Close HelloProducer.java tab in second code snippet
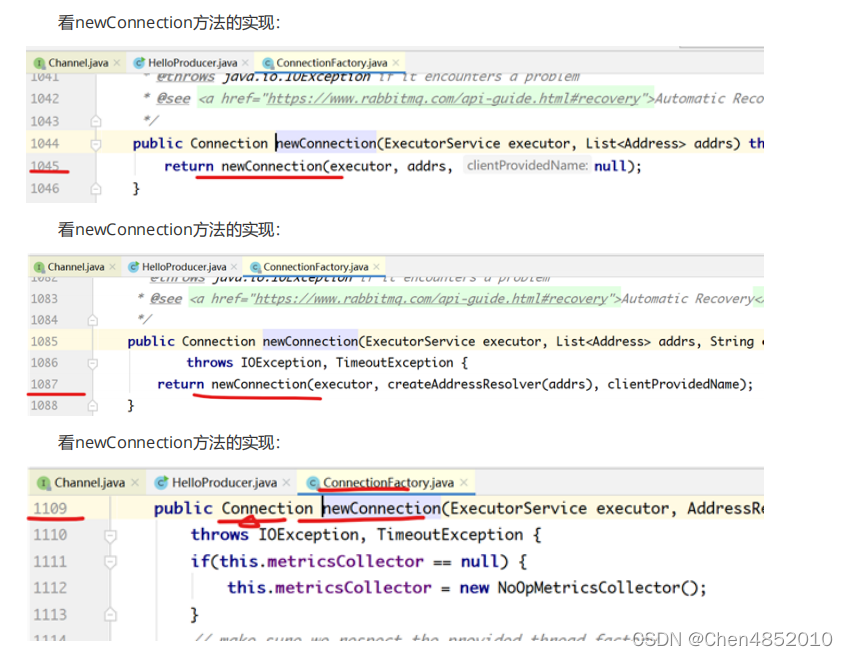Image resolution: width=848 pixels, height=656 pixels. pyautogui.click(x=234, y=267)
